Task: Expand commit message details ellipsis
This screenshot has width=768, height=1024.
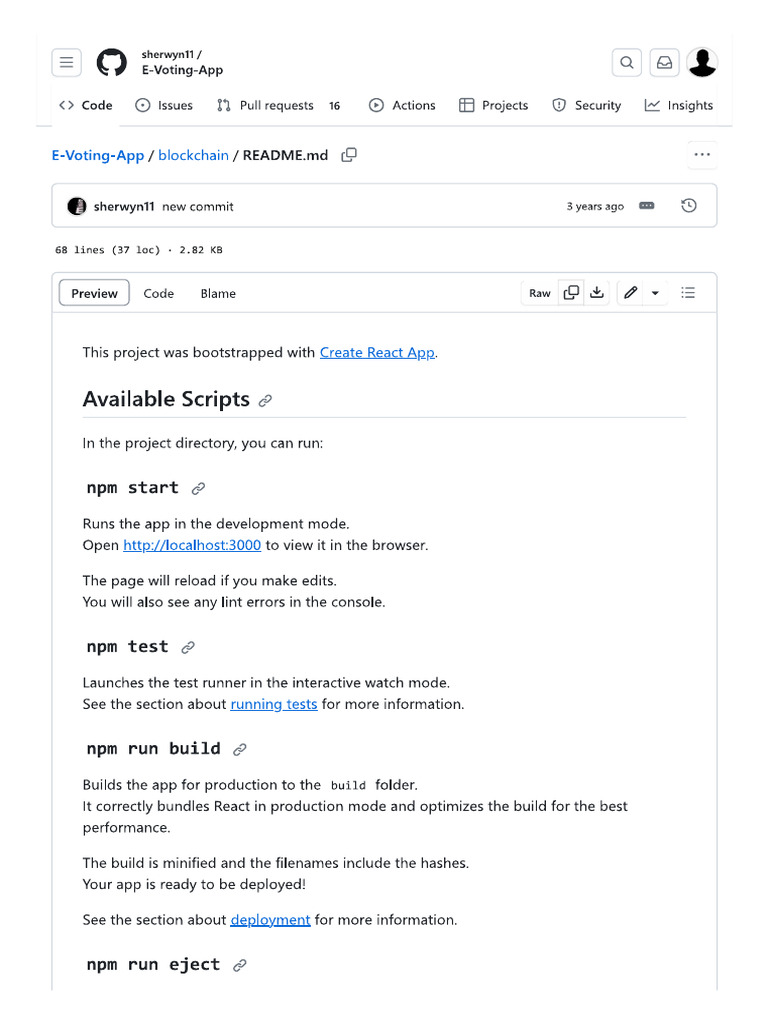Action: (x=647, y=206)
